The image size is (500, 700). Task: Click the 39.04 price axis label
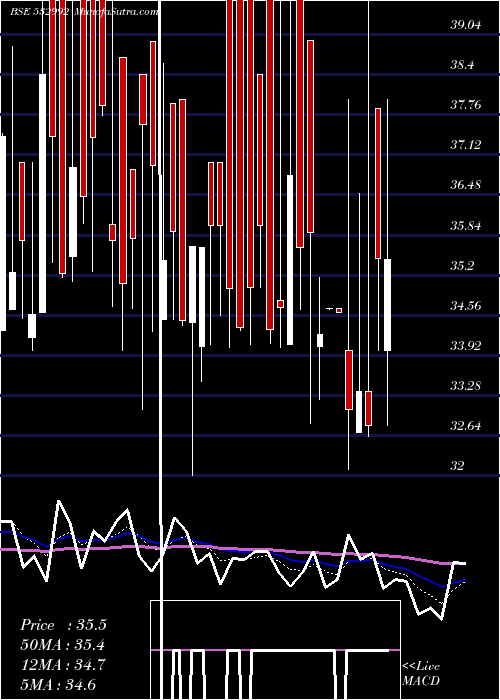tap(466, 25)
